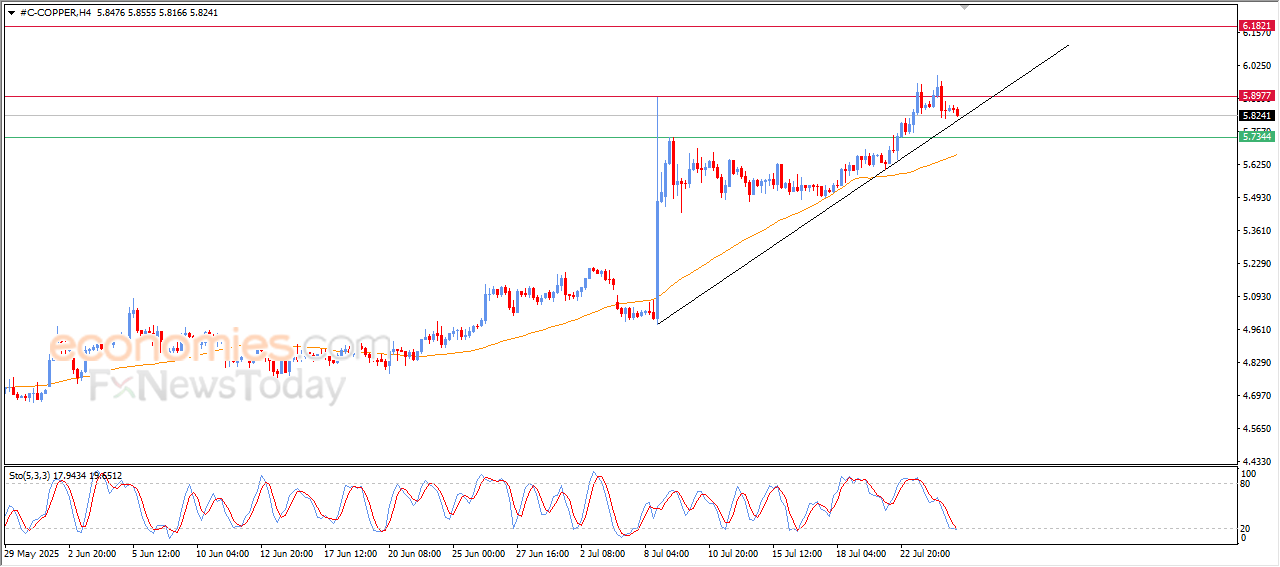Click the red 6.1821 price level tag

click(x=1255, y=25)
